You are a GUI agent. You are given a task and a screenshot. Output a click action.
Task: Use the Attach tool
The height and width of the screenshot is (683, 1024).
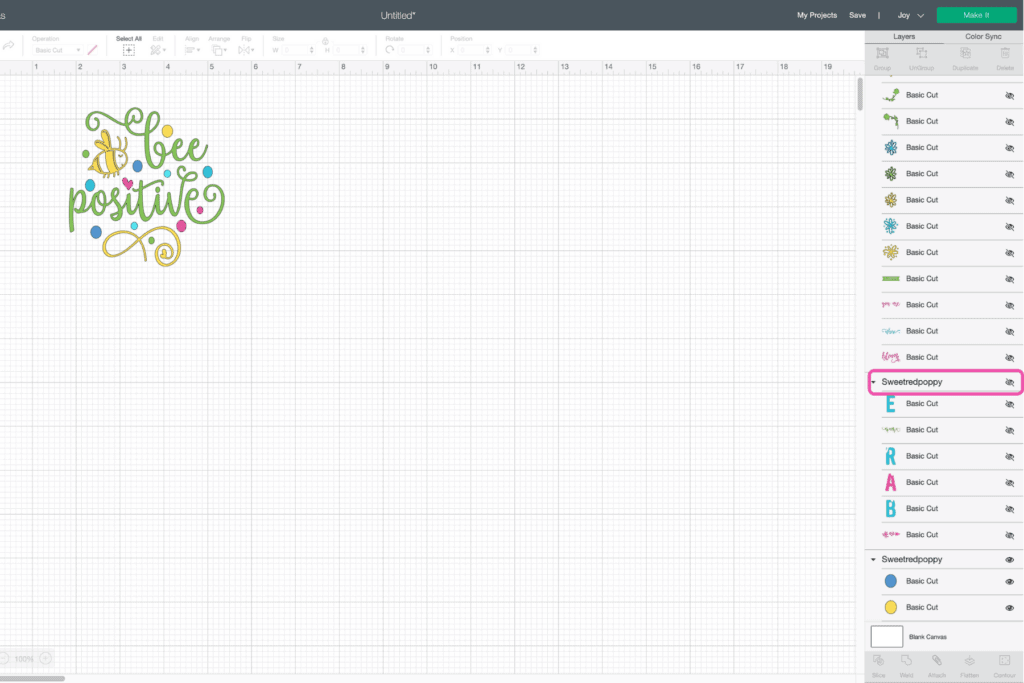pos(936,661)
